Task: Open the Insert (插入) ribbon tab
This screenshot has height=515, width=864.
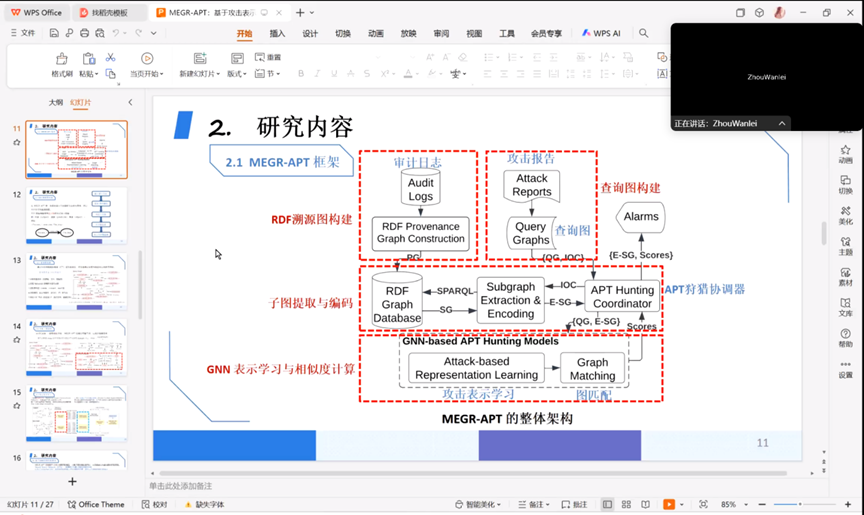Action: [x=277, y=33]
